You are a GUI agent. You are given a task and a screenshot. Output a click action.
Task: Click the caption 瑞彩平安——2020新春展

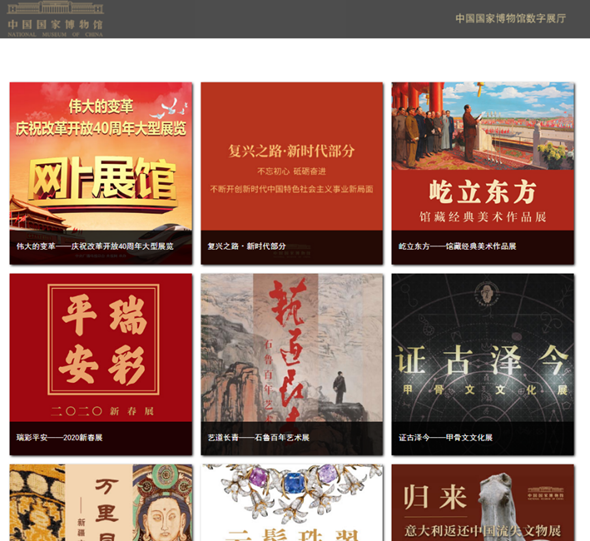tap(59, 438)
